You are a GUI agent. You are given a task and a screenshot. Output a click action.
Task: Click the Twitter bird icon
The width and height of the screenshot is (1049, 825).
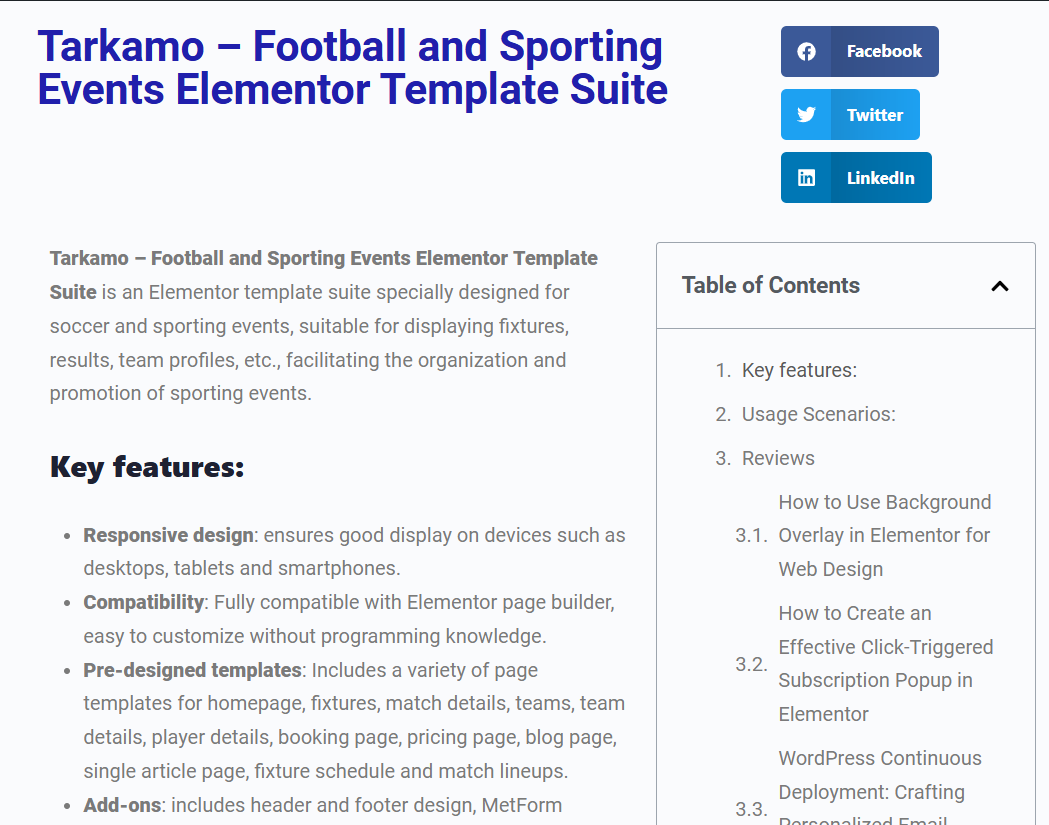(806, 115)
